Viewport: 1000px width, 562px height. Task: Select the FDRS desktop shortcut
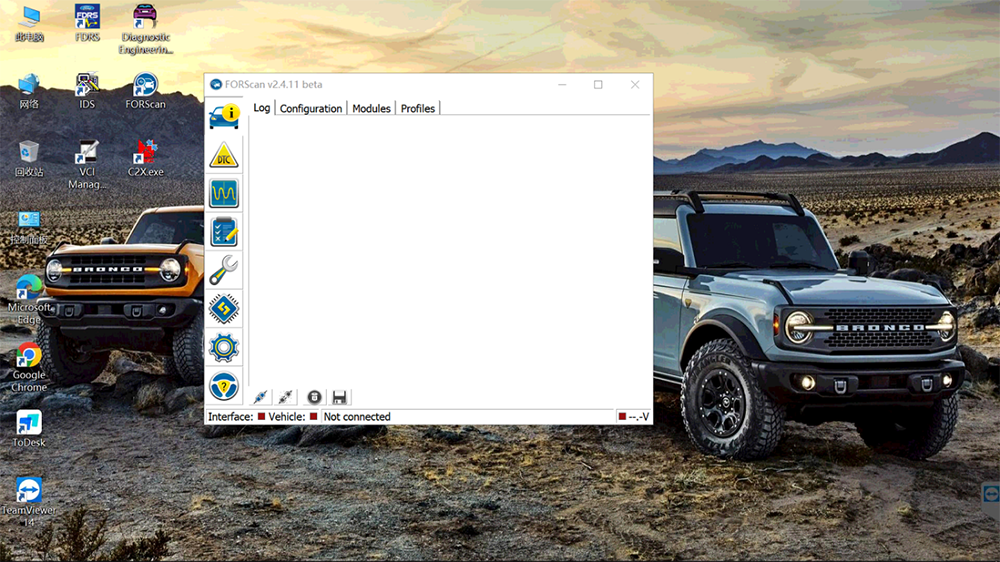click(87, 24)
